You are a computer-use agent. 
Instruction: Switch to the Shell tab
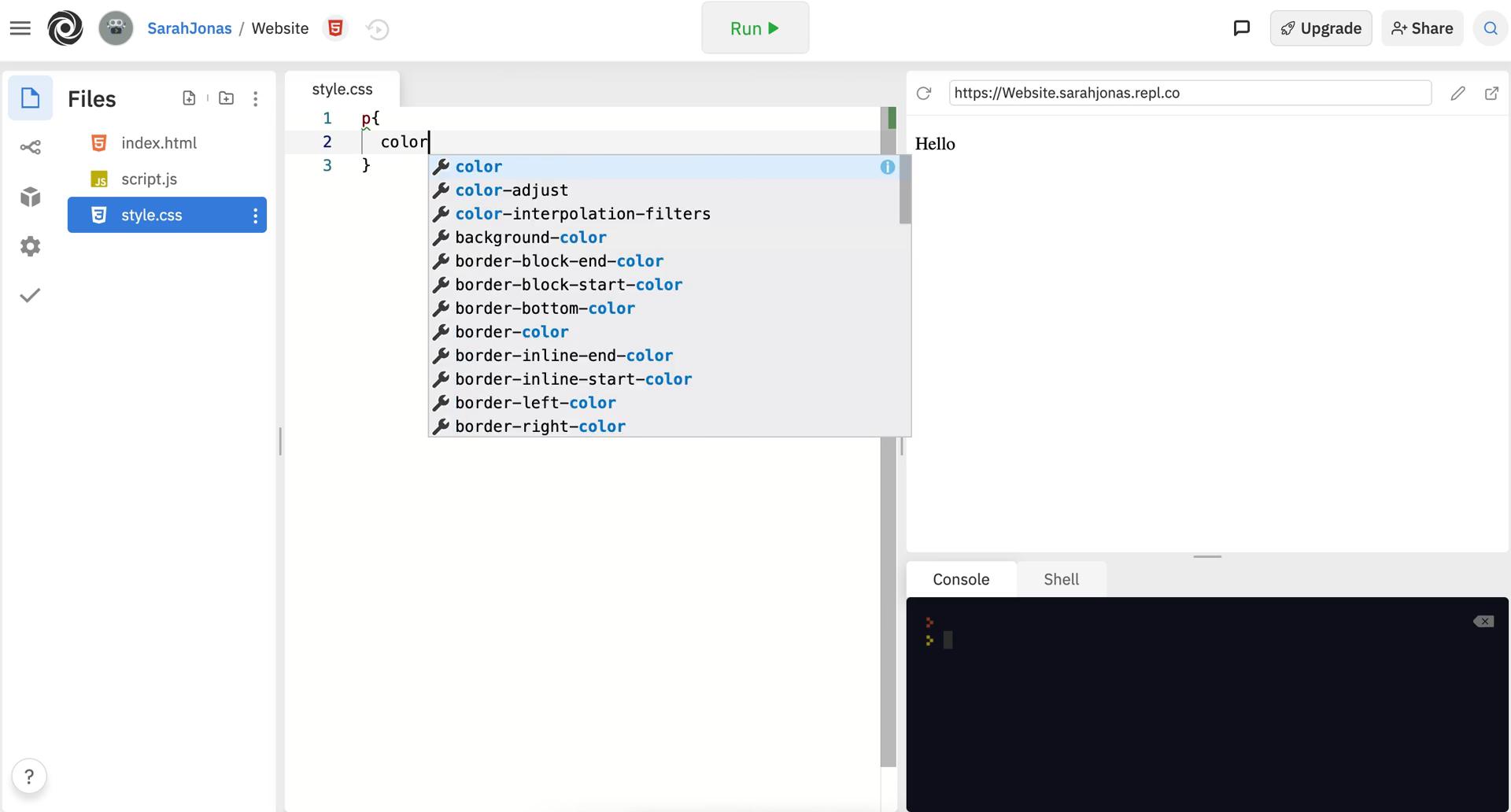click(1061, 579)
